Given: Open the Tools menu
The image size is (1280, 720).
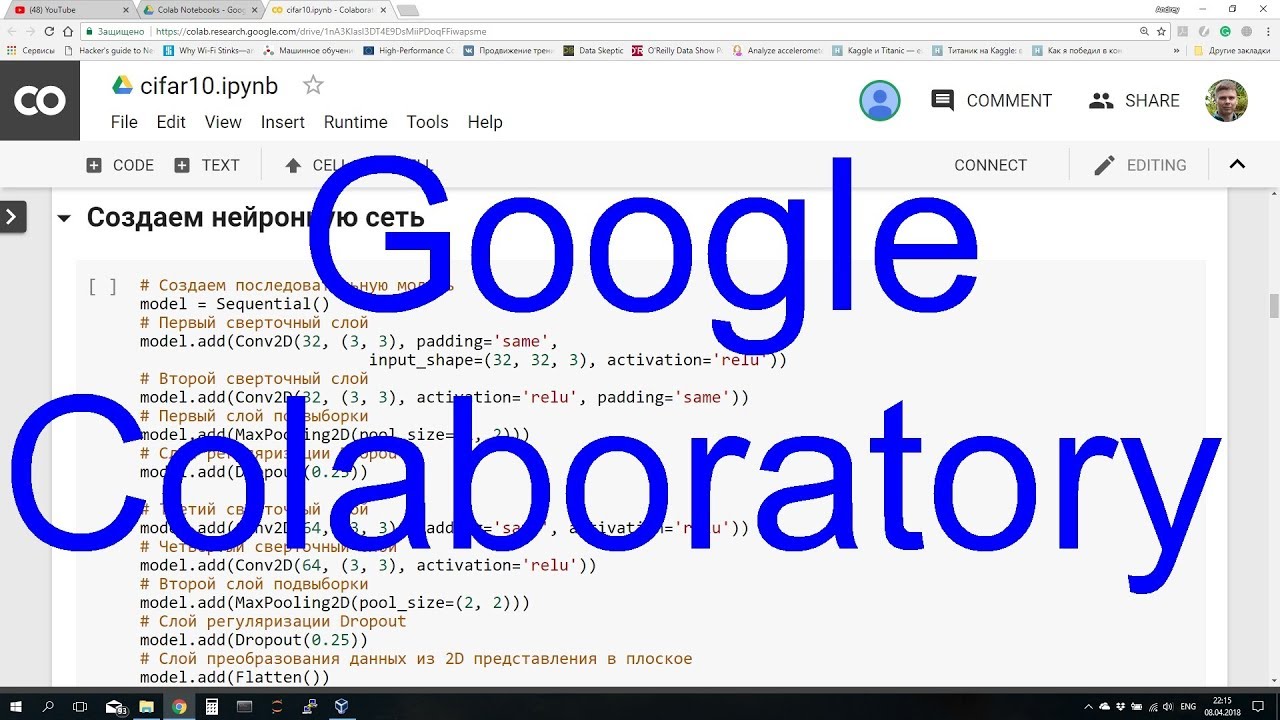Looking at the screenshot, I should pyautogui.click(x=427, y=122).
